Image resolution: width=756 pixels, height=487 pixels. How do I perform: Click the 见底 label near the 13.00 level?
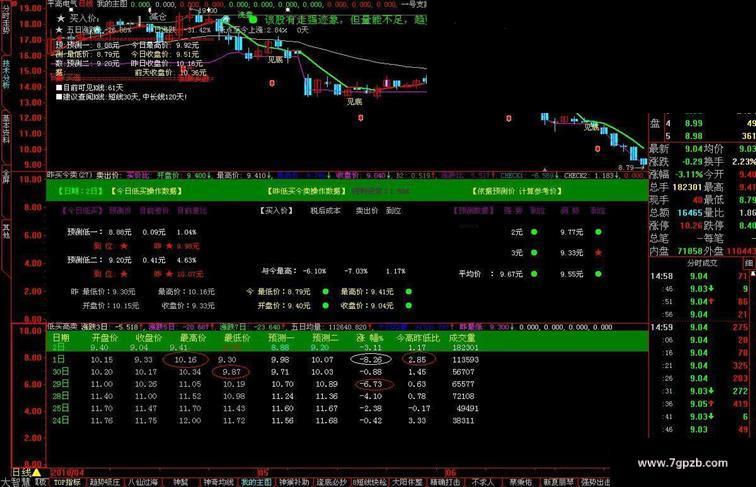click(x=354, y=102)
